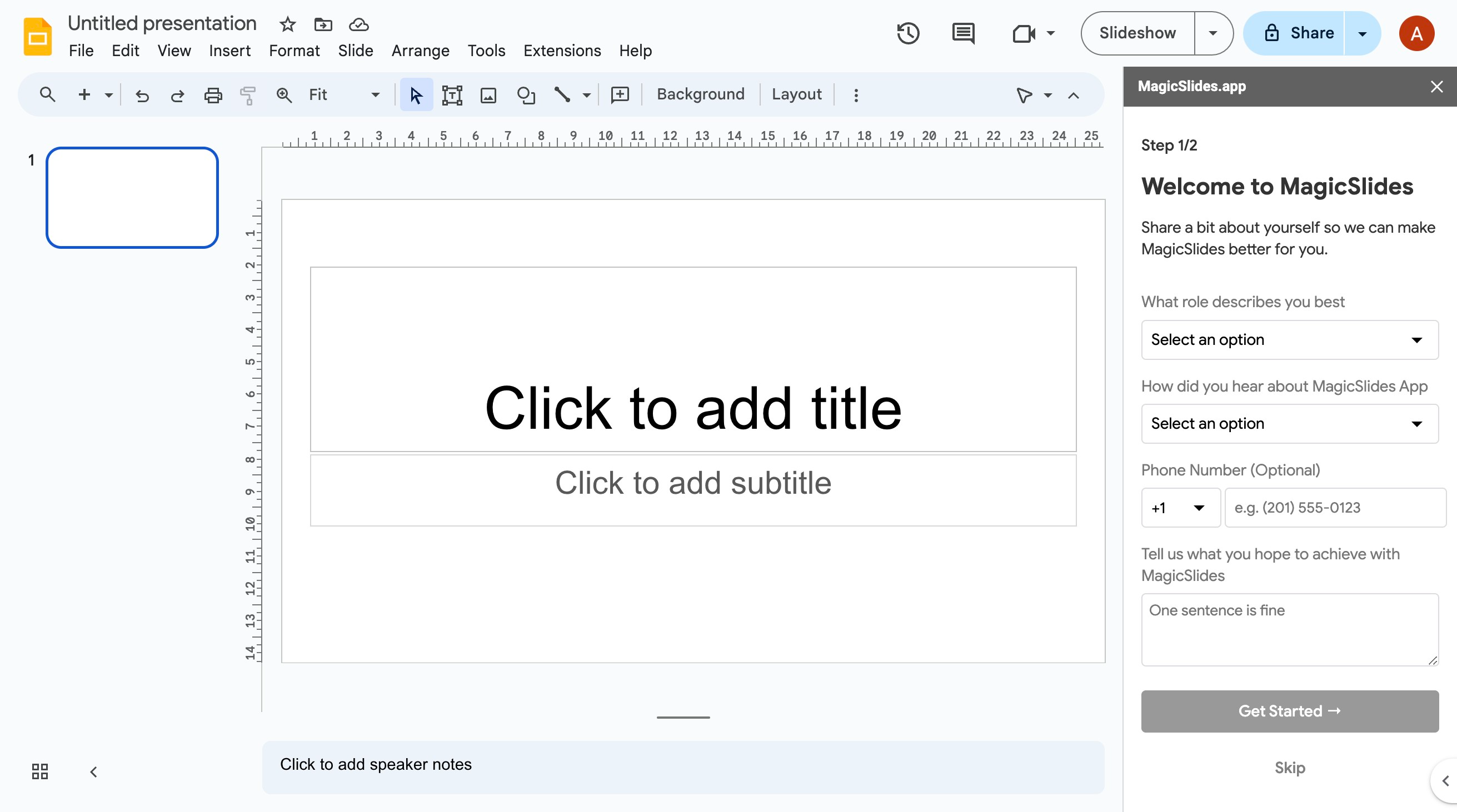Click the phone number input field
The height and width of the screenshot is (812, 1457).
pyautogui.click(x=1335, y=508)
